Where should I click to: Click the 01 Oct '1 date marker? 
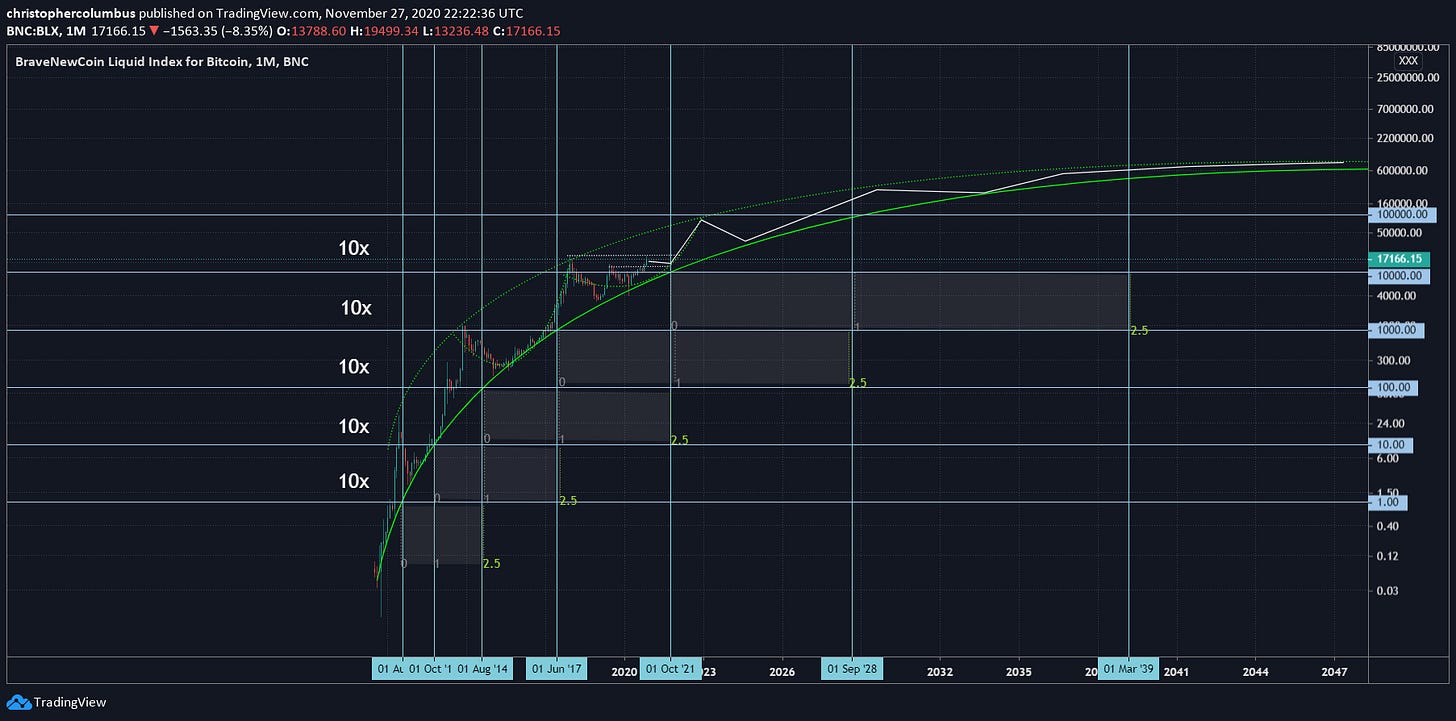pyautogui.click(x=429, y=668)
